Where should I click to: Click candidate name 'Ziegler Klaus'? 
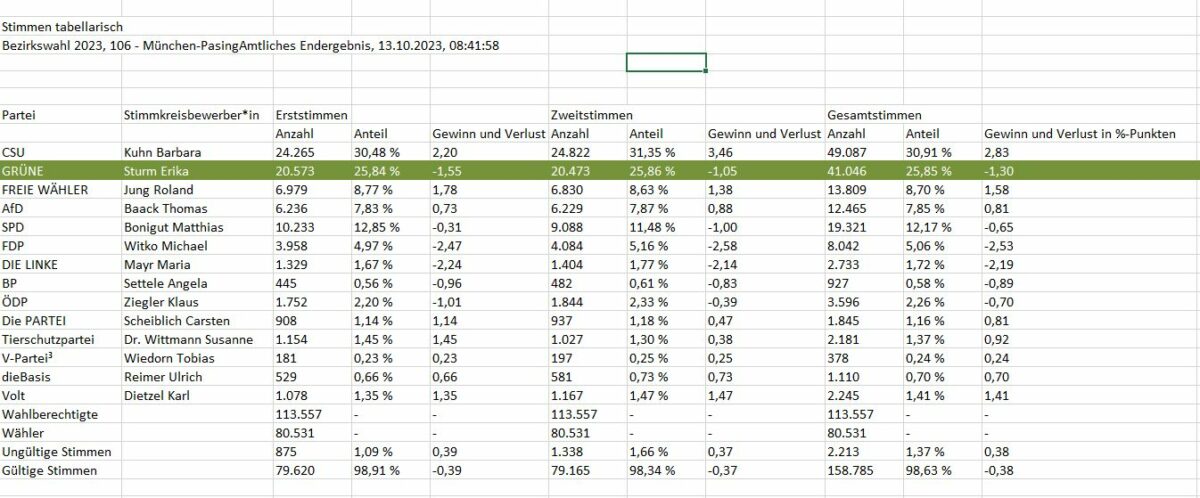160,301
